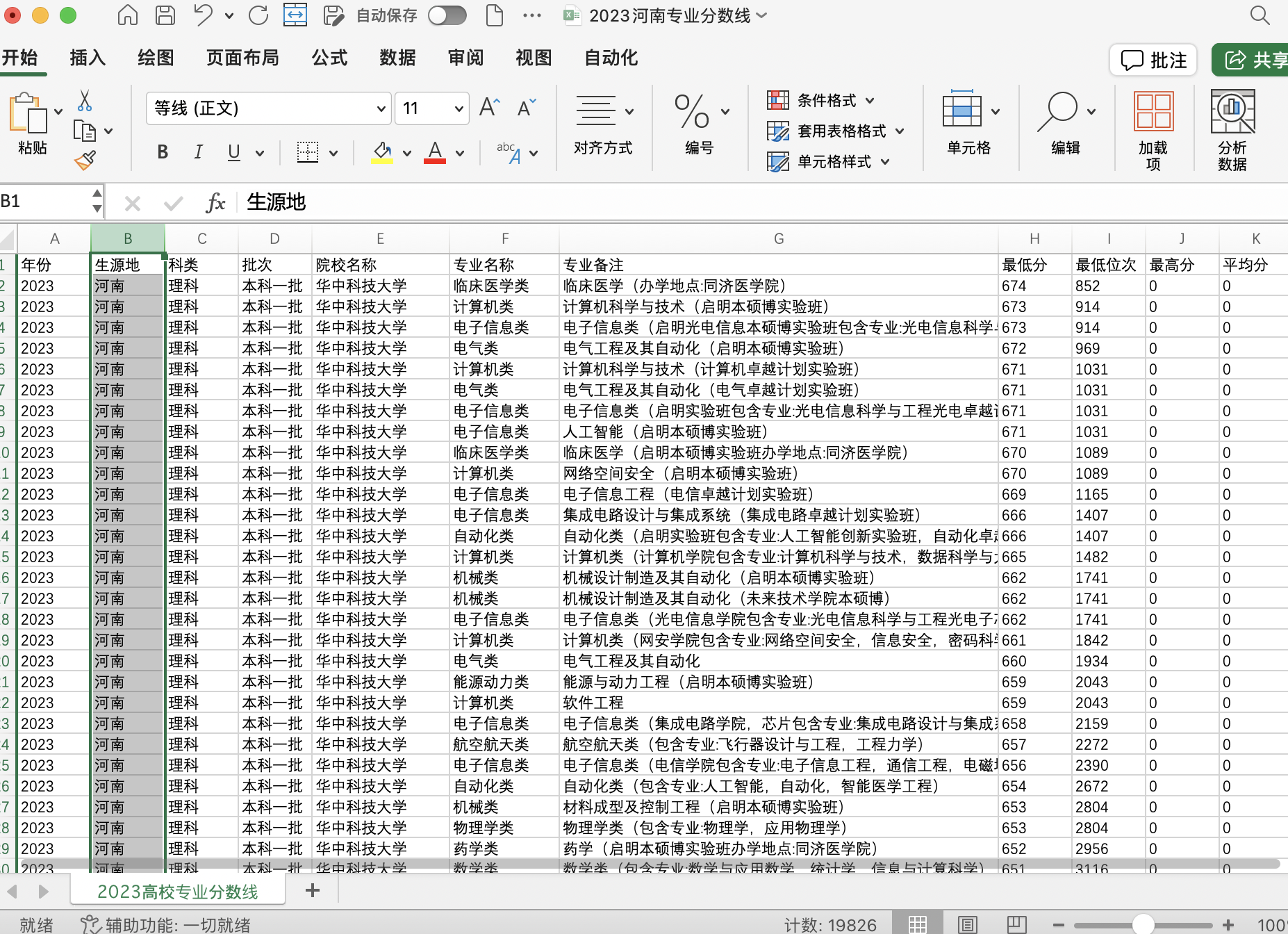Redo the last action
This screenshot has height=934, width=1288.
click(258, 15)
